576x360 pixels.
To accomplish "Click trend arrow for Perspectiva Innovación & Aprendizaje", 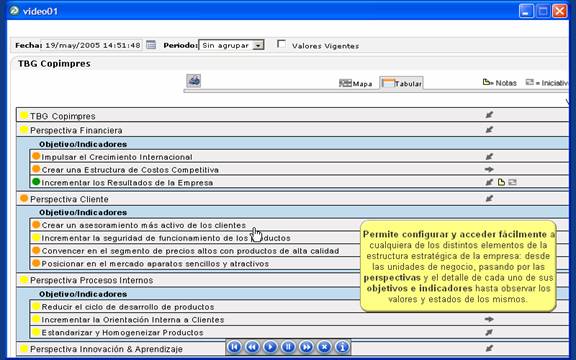I will tap(489, 348).
